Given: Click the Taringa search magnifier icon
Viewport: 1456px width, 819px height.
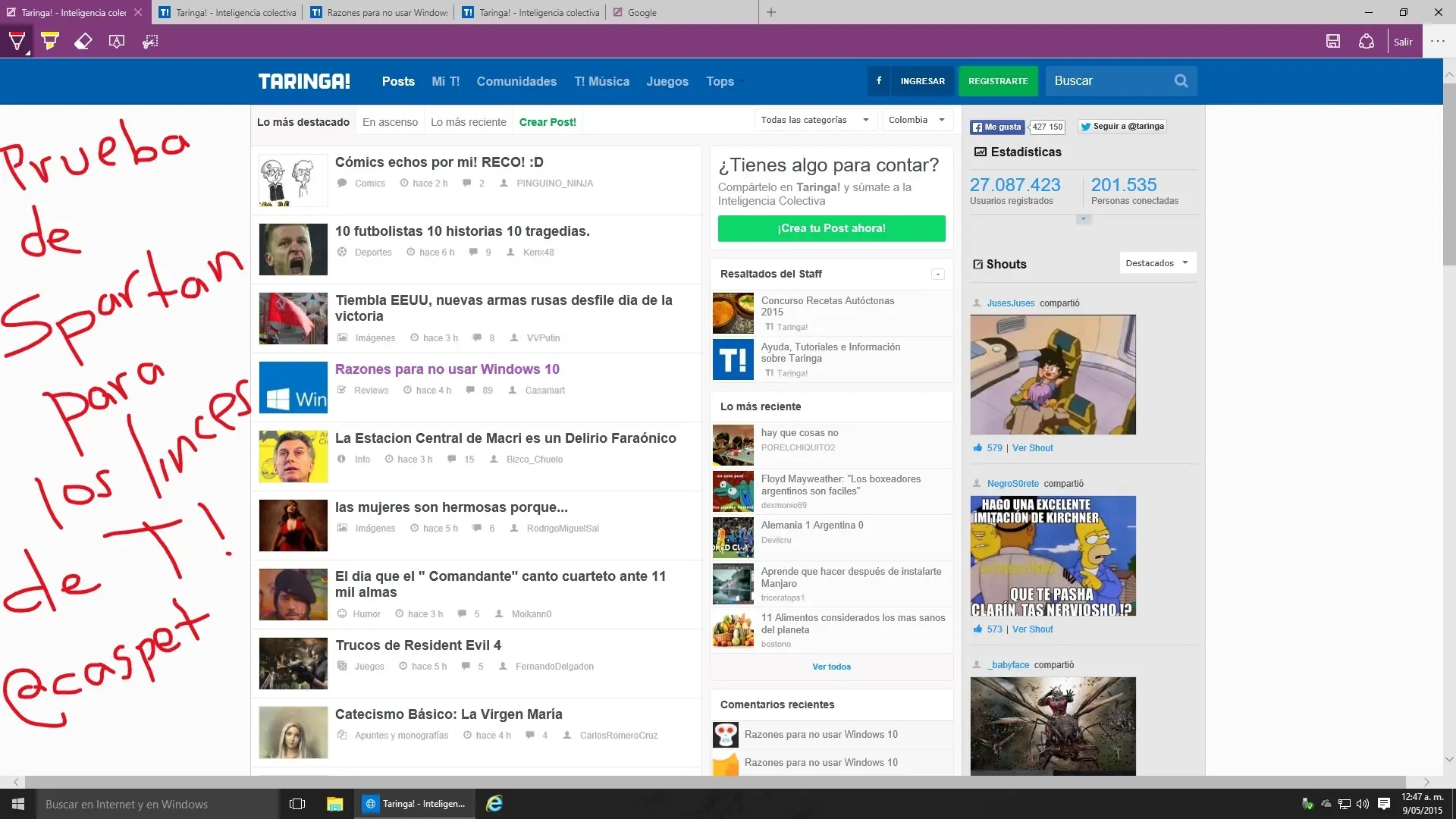Looking at the screenshot, I should 1181,81.
